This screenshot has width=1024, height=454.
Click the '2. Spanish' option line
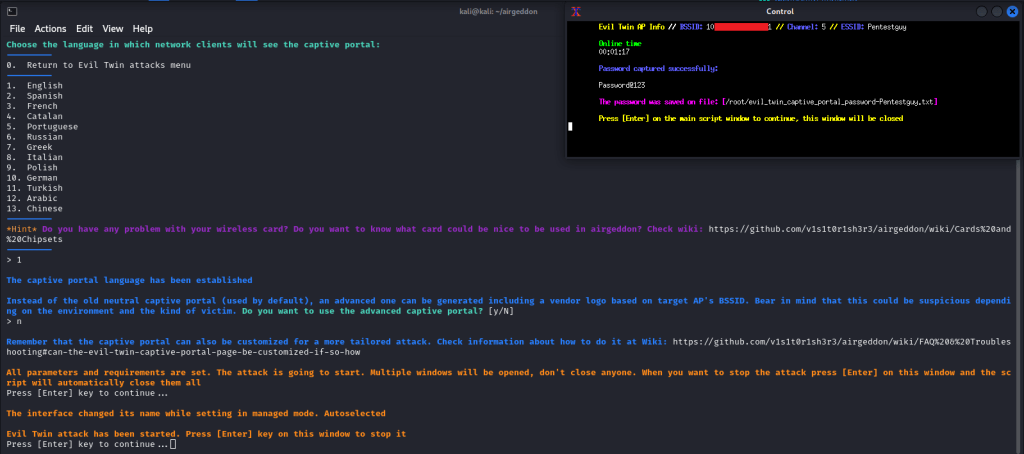[35, 96]
